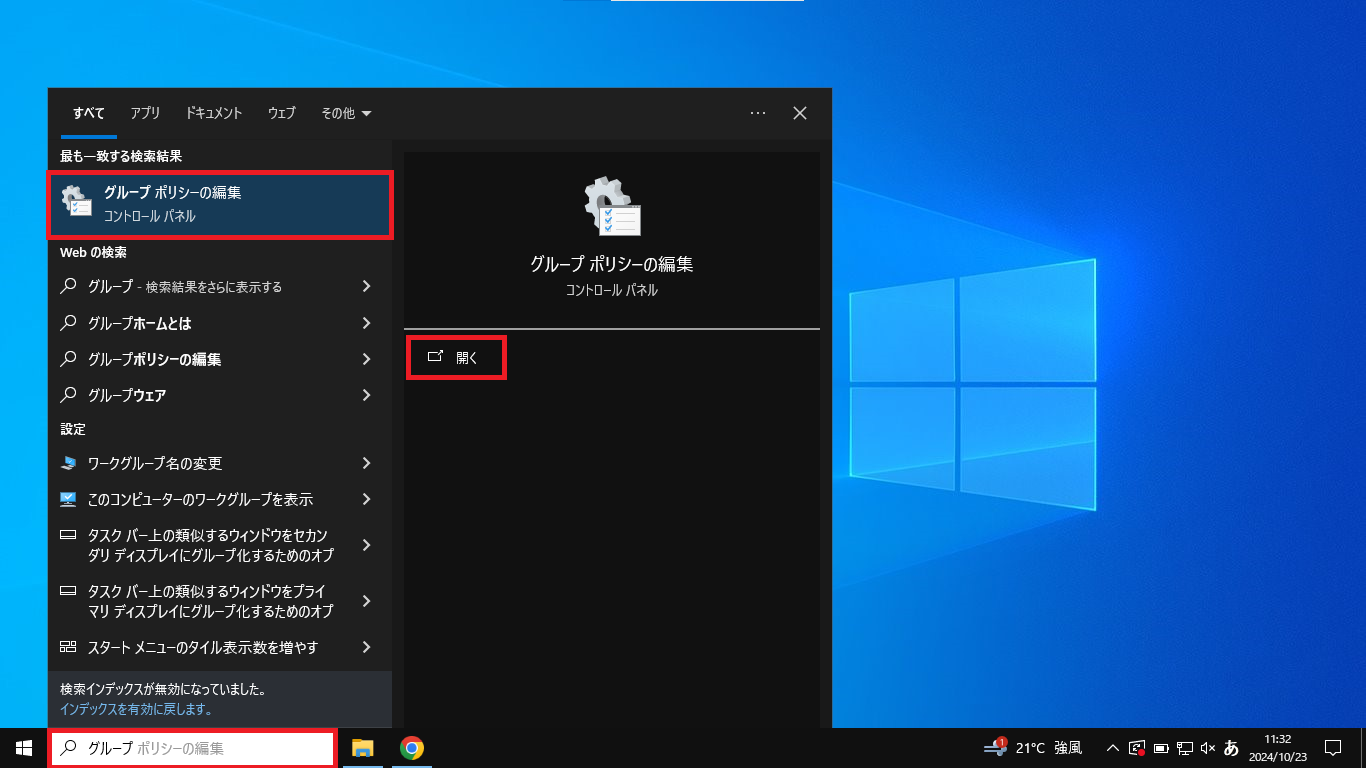The image size is (1366, 768).
Task: Toggle Japanese IME あ input mode
Action: [x=1231, y=748]
